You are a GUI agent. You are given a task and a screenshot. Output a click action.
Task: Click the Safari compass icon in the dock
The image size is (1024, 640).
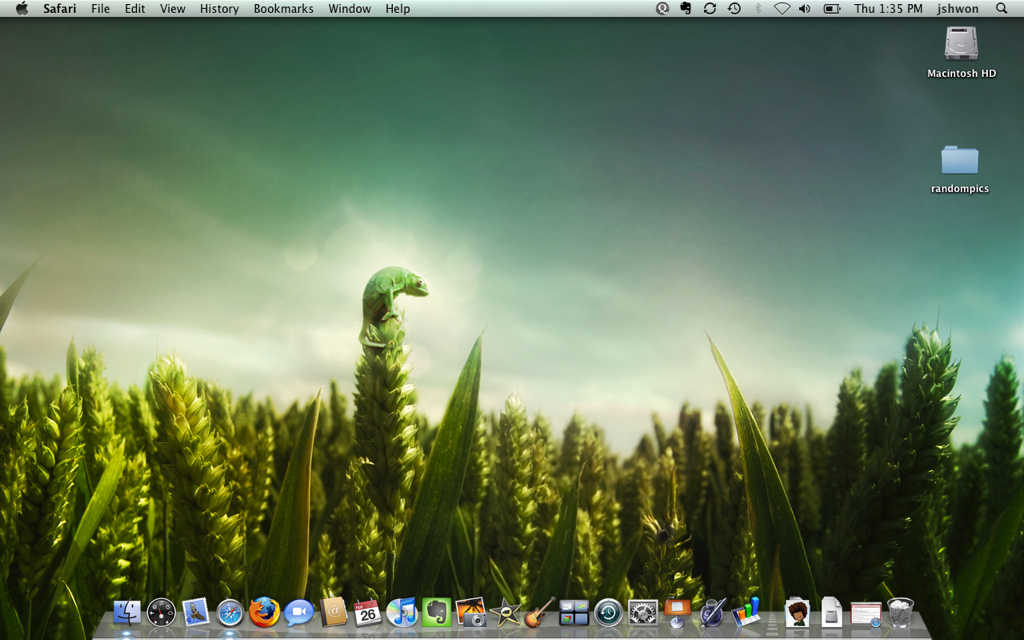coord(230,613)
